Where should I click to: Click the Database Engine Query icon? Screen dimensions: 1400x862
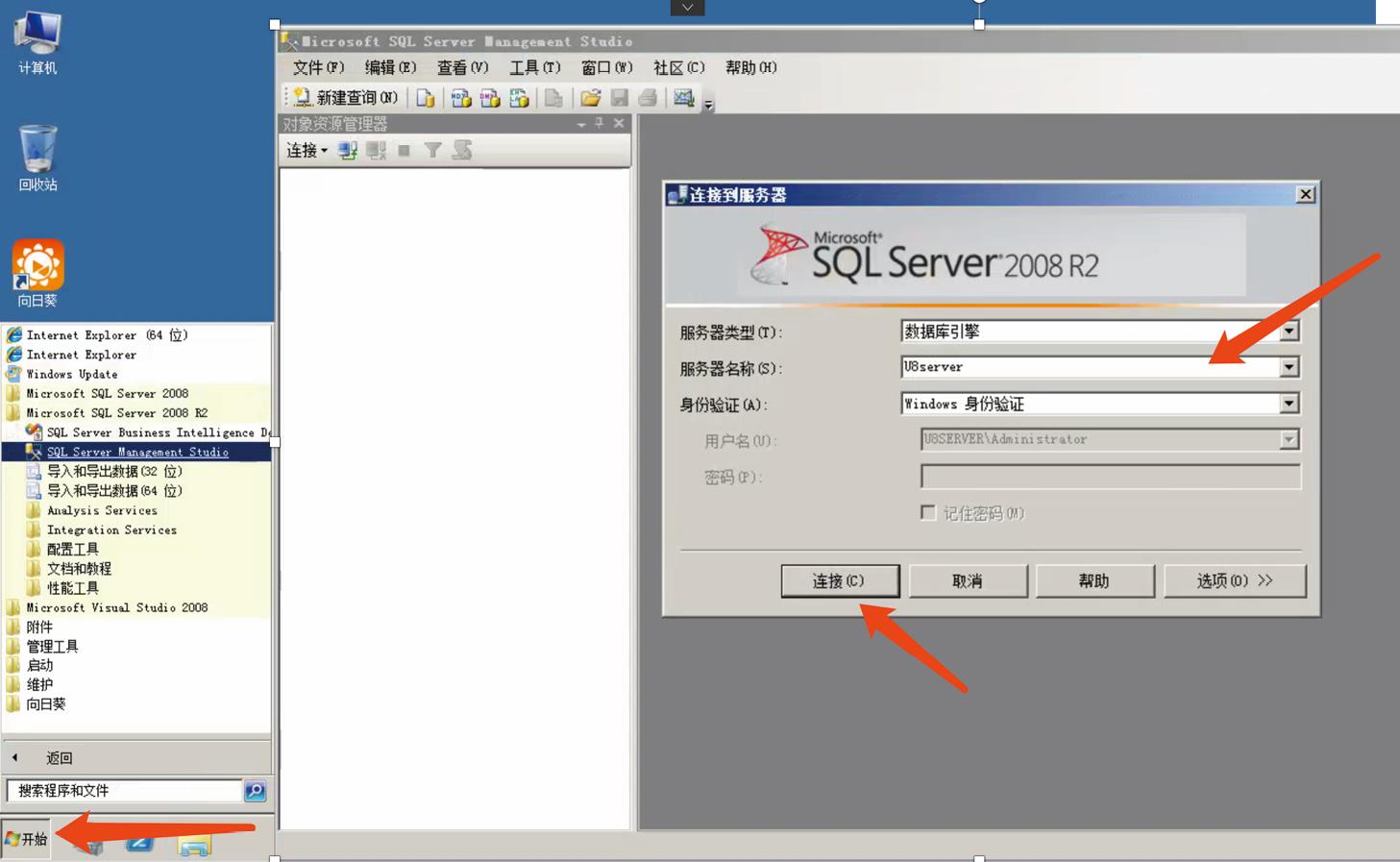tap(426, 98)
